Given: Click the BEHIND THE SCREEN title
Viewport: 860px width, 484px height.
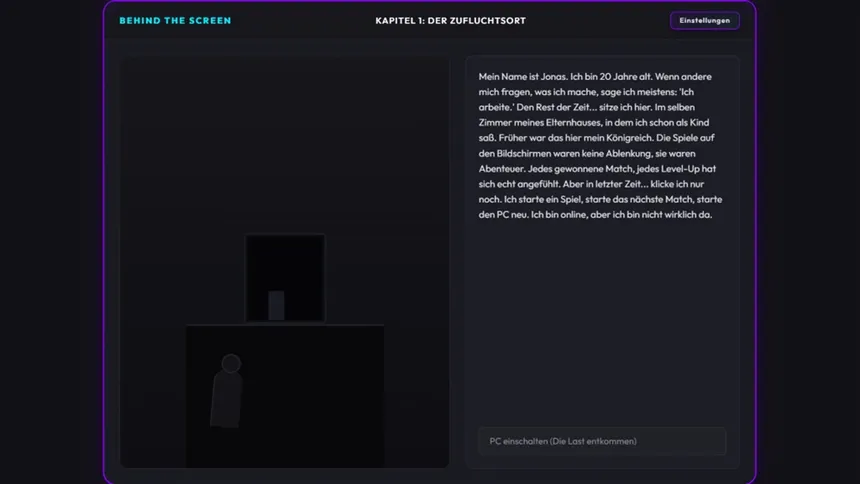Looking at the screenshot, I should [176, 21].
